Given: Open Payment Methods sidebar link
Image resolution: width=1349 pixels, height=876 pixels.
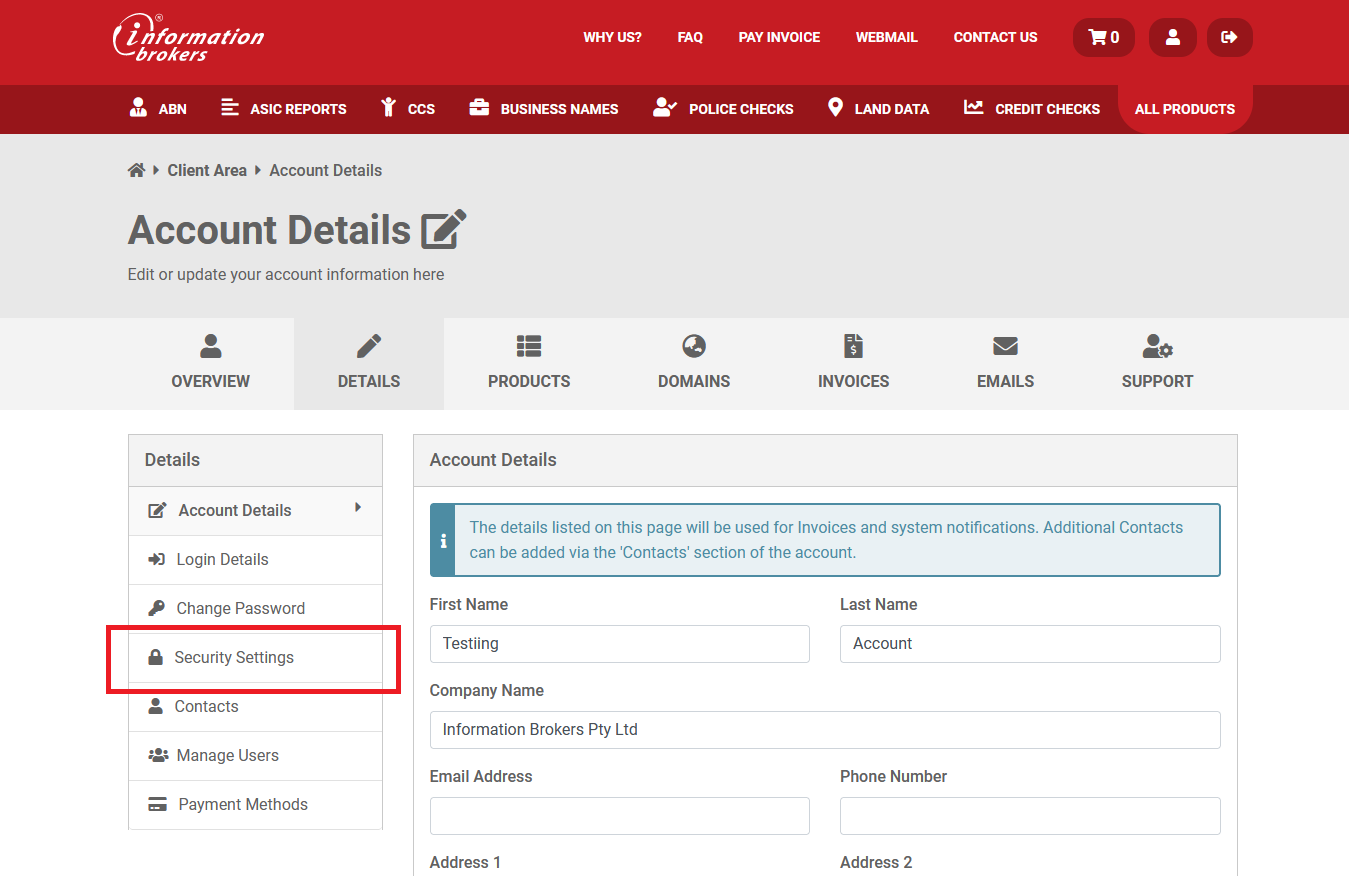Looking at the screenshot, I should coord(256,805).
